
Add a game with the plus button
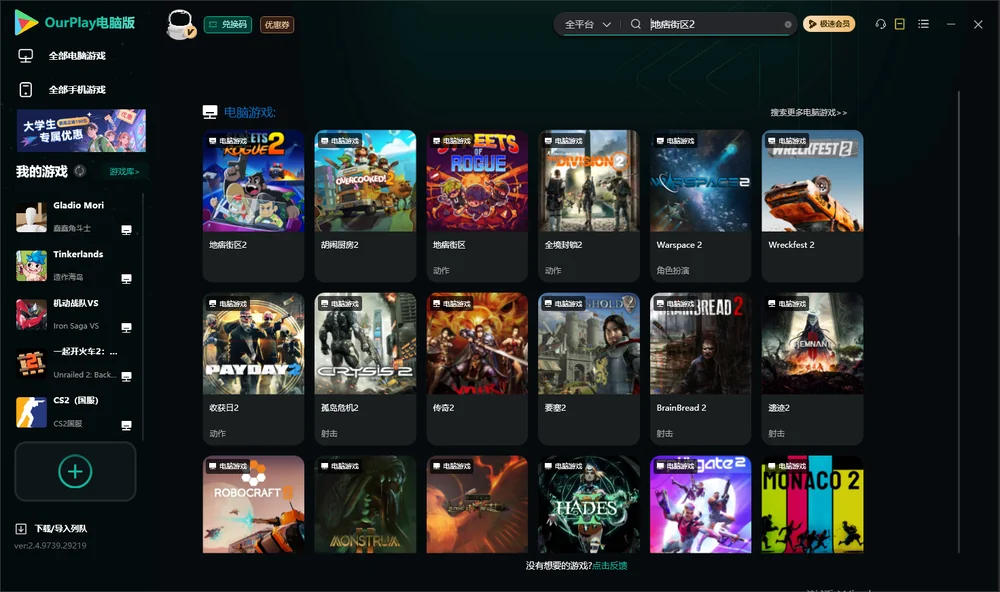pyautogui.click(x=75, y=471)
